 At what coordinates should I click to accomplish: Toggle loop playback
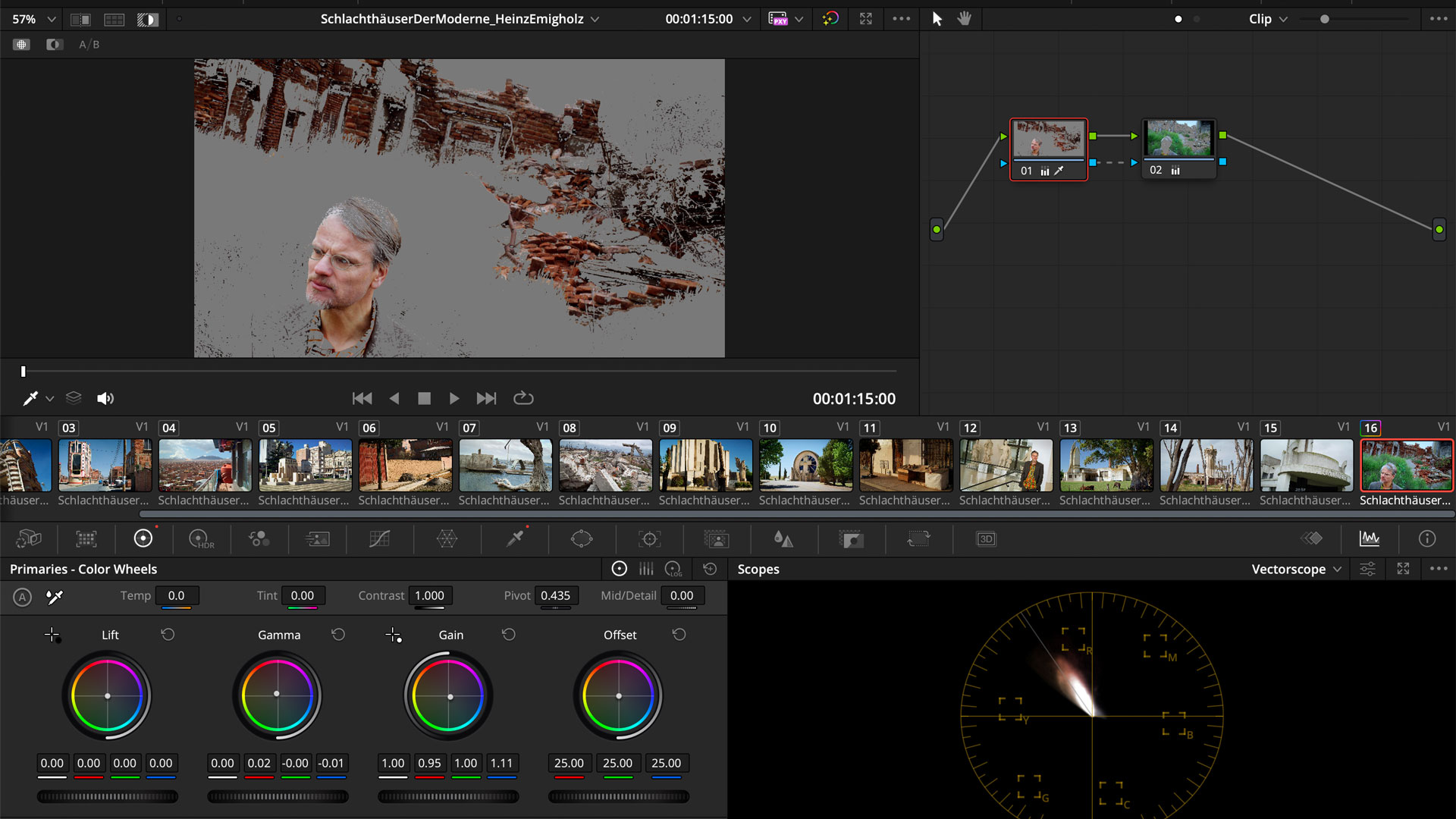click(x=523, y=399)
